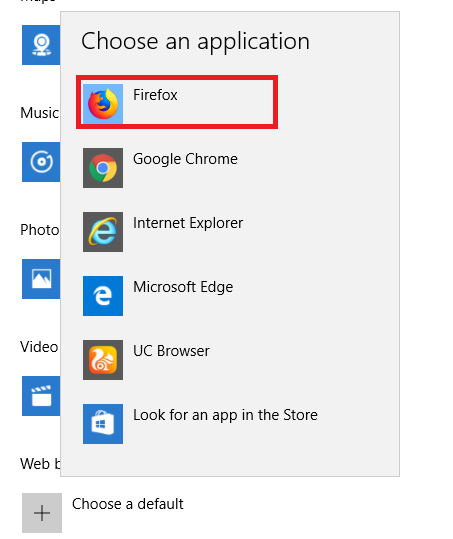Select Internet Explorer text entry
This screenshot has height=539, width=453.
[188, 223]
